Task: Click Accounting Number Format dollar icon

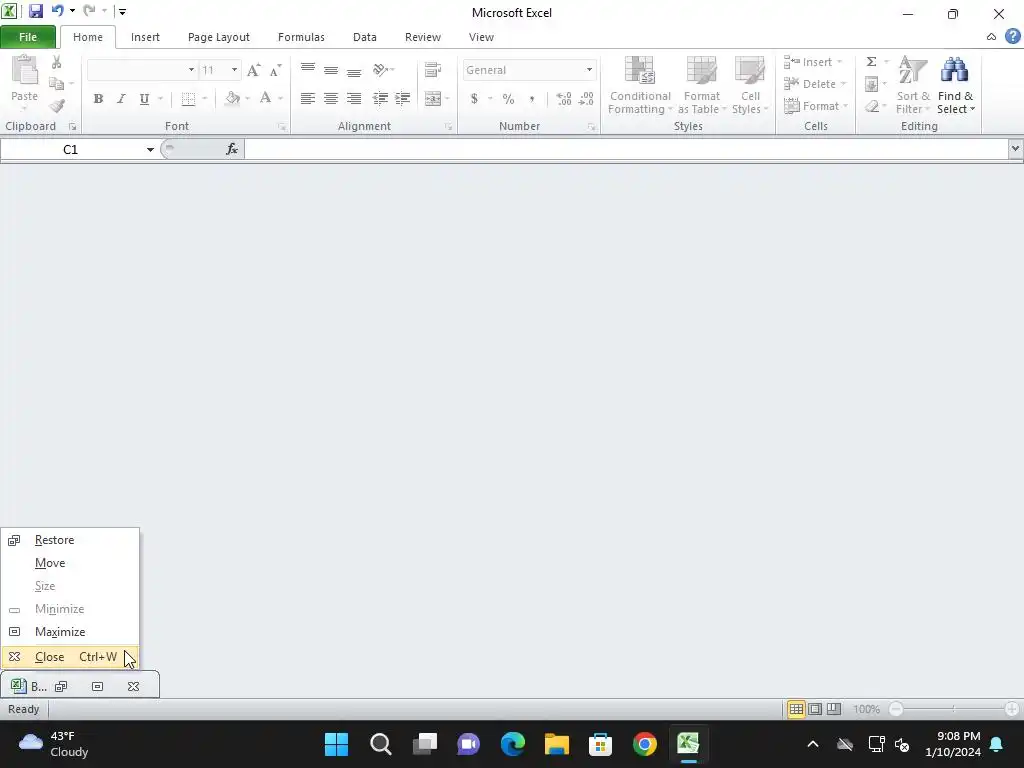Action: point(474,99)
